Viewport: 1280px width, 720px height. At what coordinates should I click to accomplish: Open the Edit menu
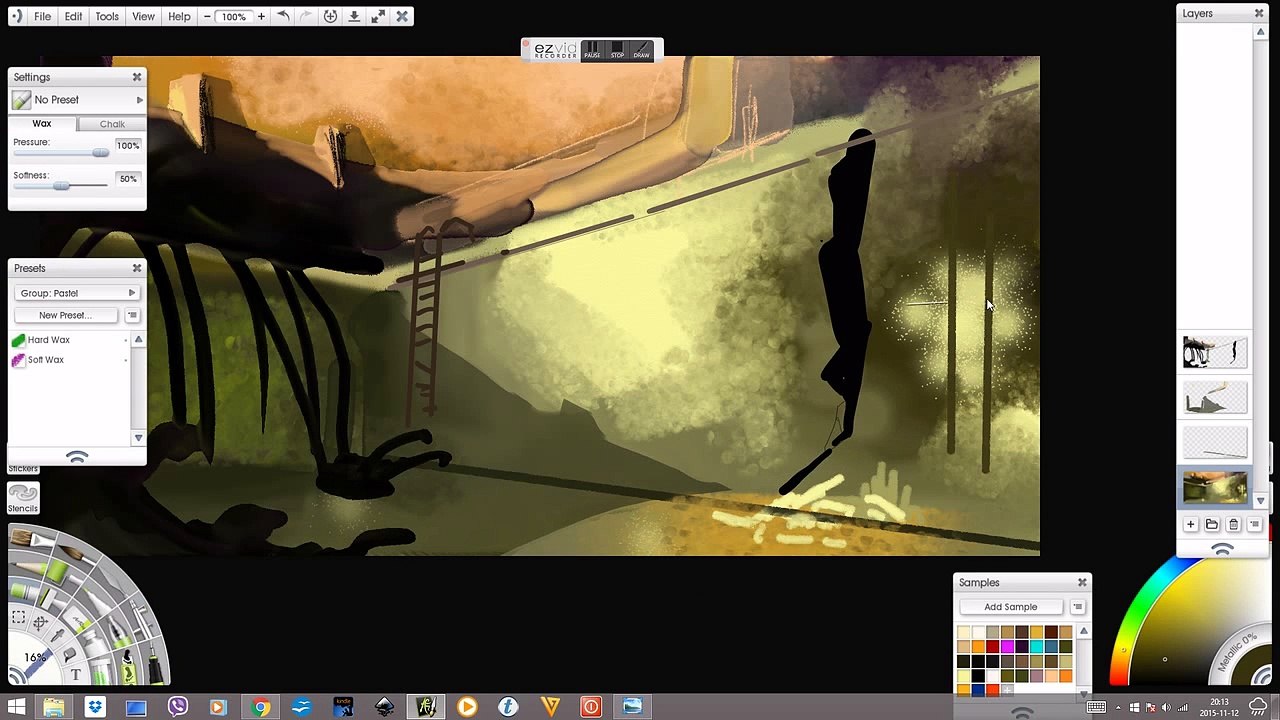pyautogui.click(x=73, y=16)
